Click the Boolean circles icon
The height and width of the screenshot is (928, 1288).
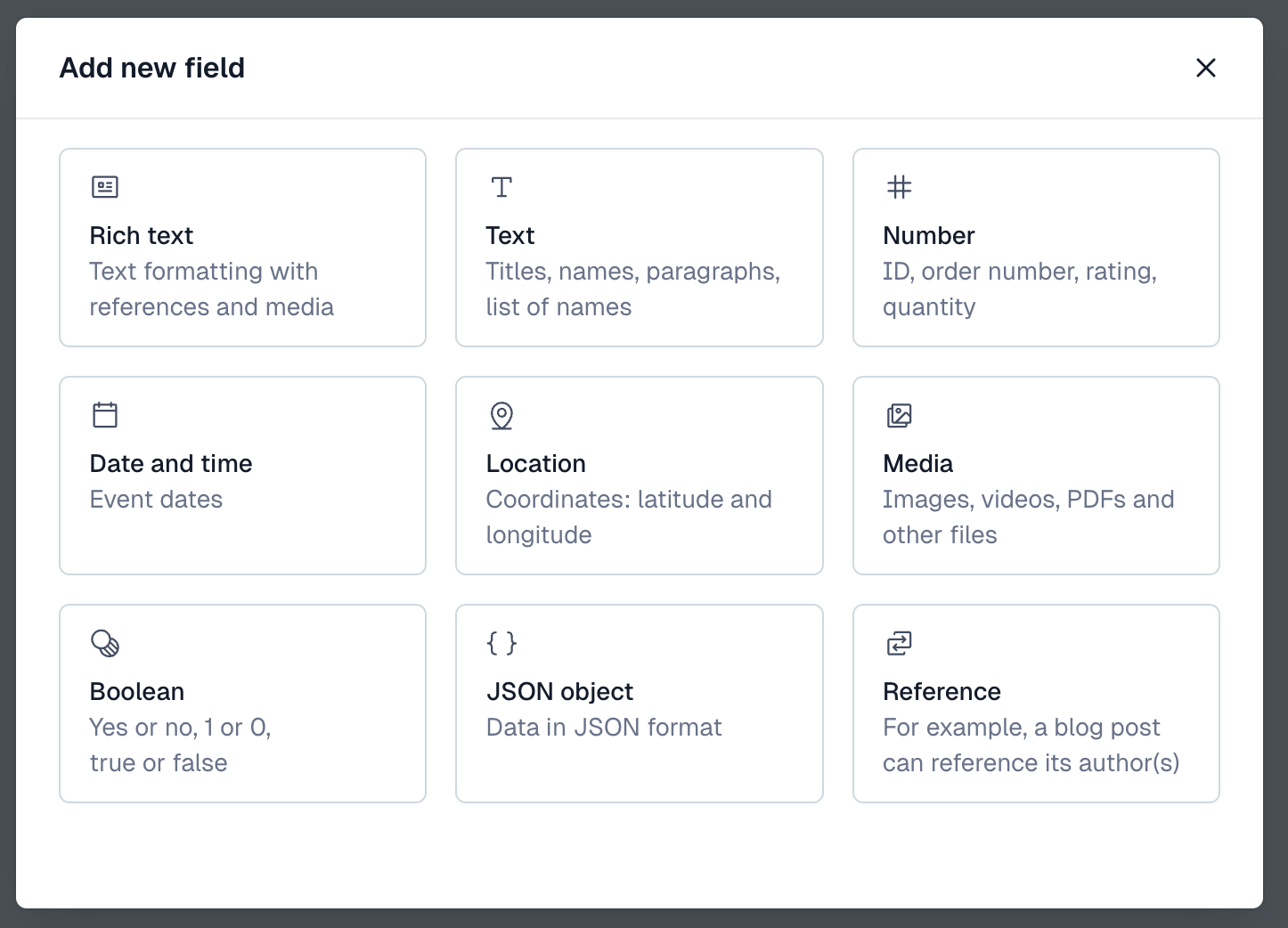click(105, 643)
